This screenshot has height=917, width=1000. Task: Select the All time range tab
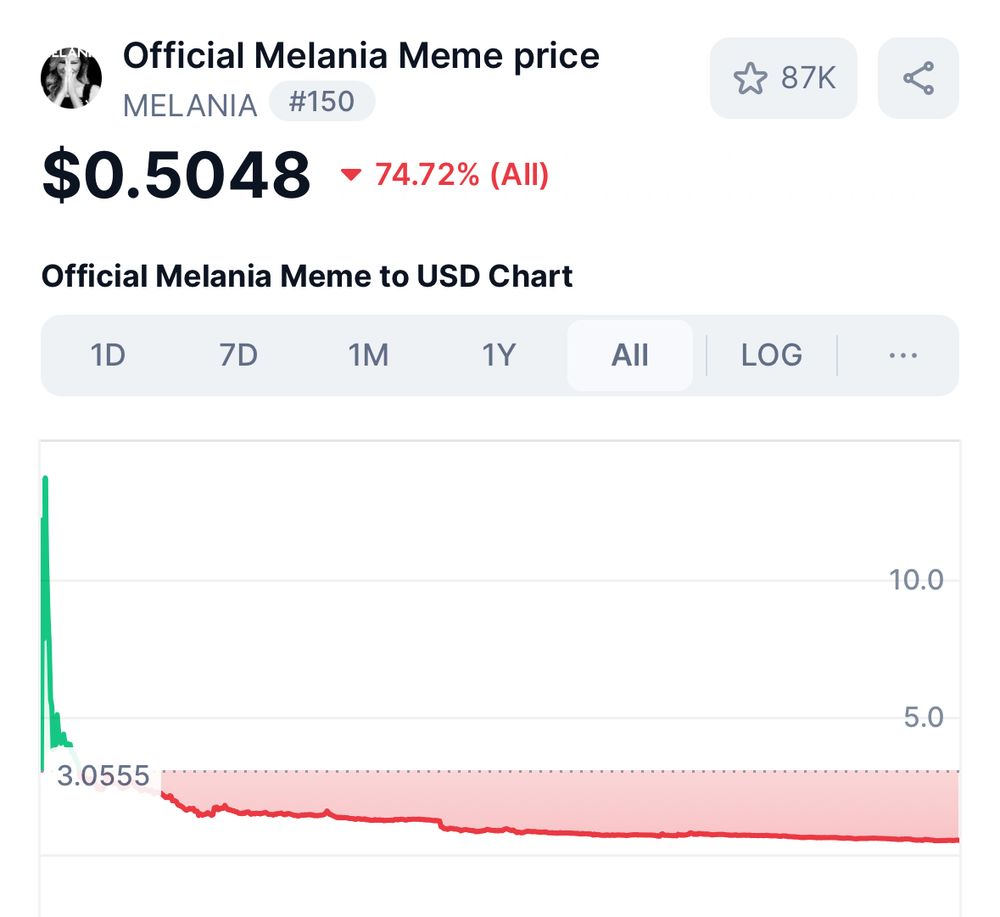pyautogui.click(x=630, y=355)
